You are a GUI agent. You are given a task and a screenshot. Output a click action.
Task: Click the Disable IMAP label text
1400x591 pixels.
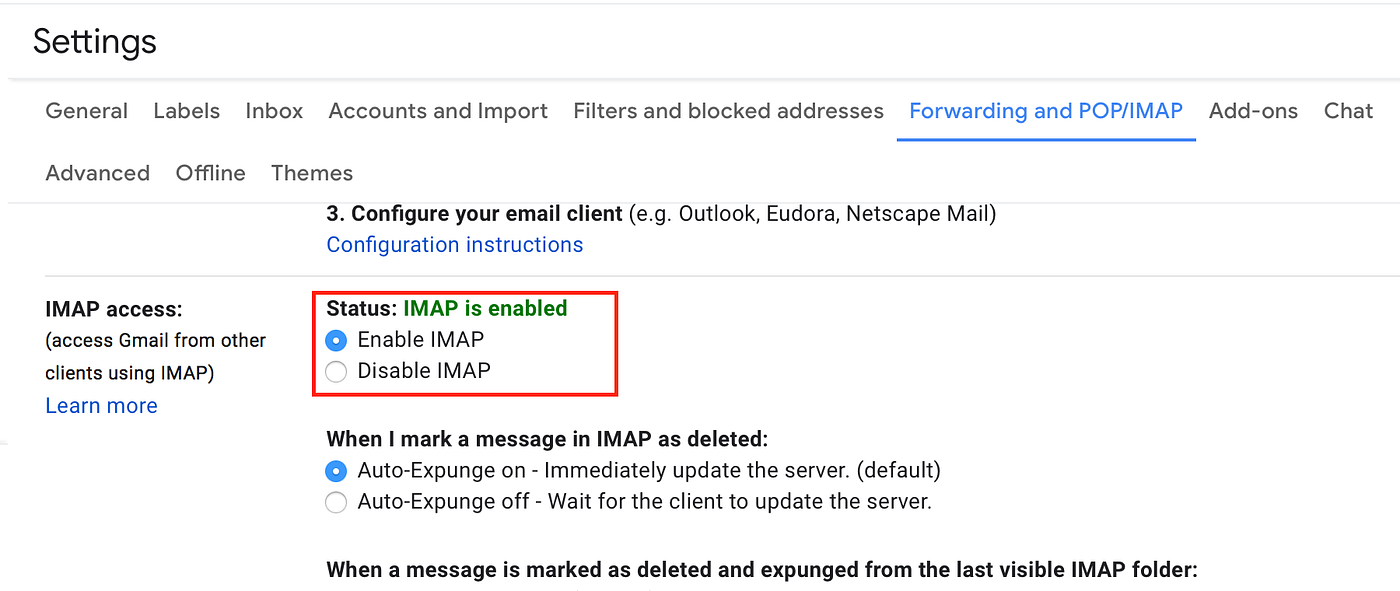tap(424, 372)
